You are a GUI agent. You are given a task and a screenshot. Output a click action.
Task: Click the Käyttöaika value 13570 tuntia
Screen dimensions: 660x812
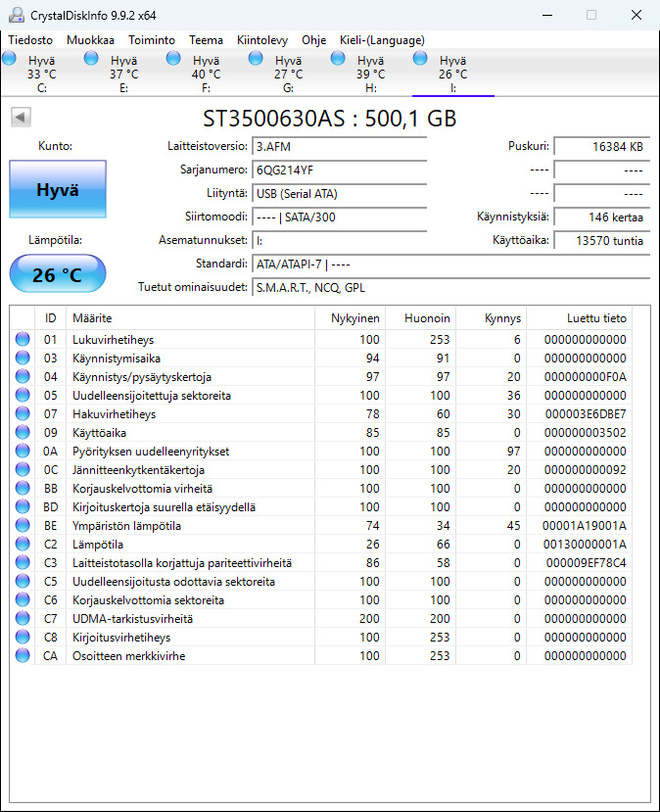601,241
